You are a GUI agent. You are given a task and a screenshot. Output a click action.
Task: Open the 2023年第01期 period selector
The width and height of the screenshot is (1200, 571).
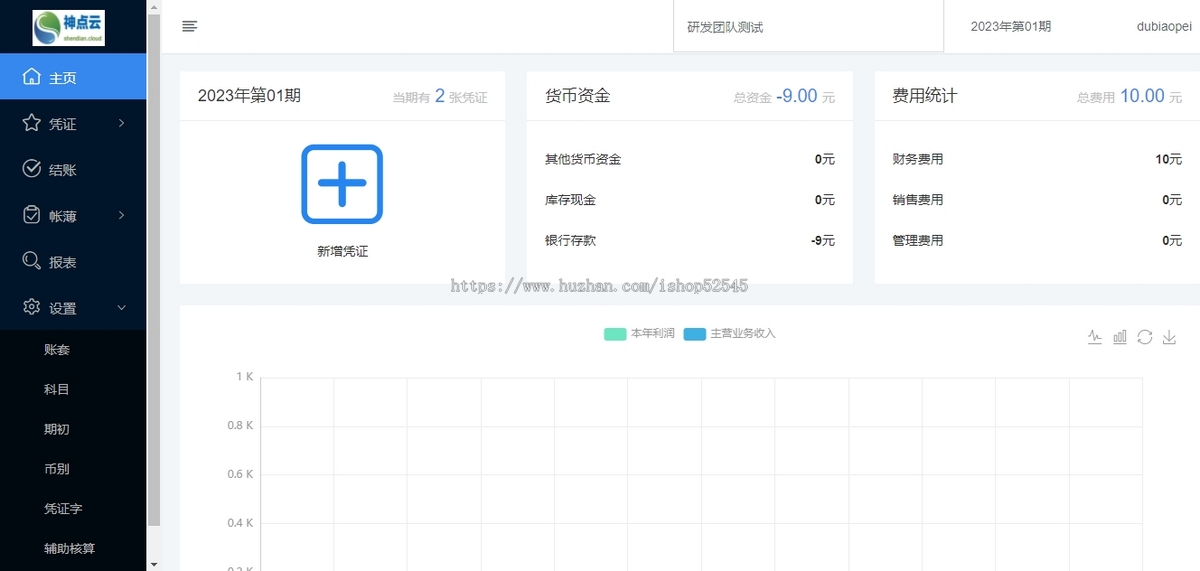(1011, 27)
